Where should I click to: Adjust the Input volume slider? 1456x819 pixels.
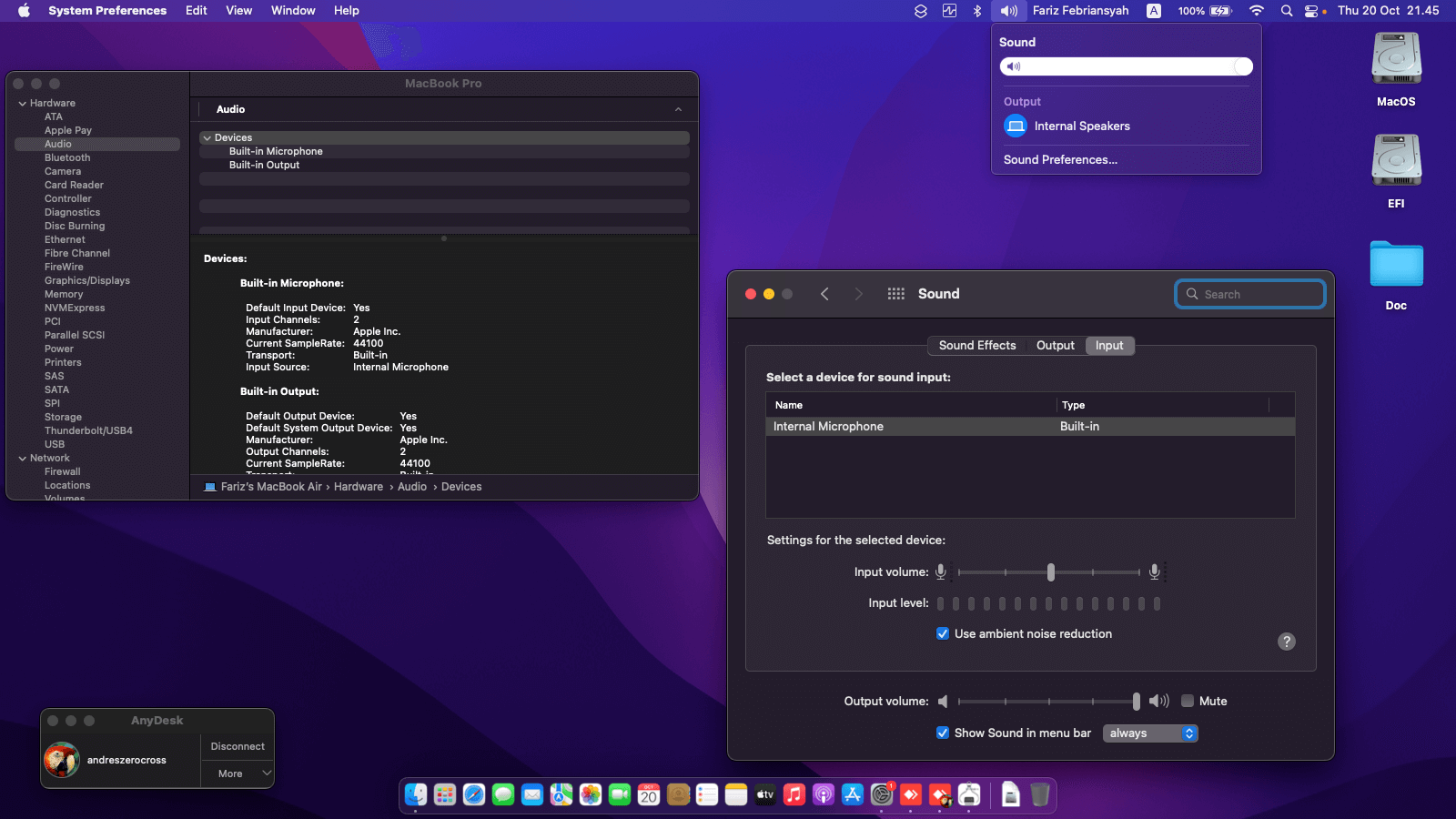[x=1051, y=572]
